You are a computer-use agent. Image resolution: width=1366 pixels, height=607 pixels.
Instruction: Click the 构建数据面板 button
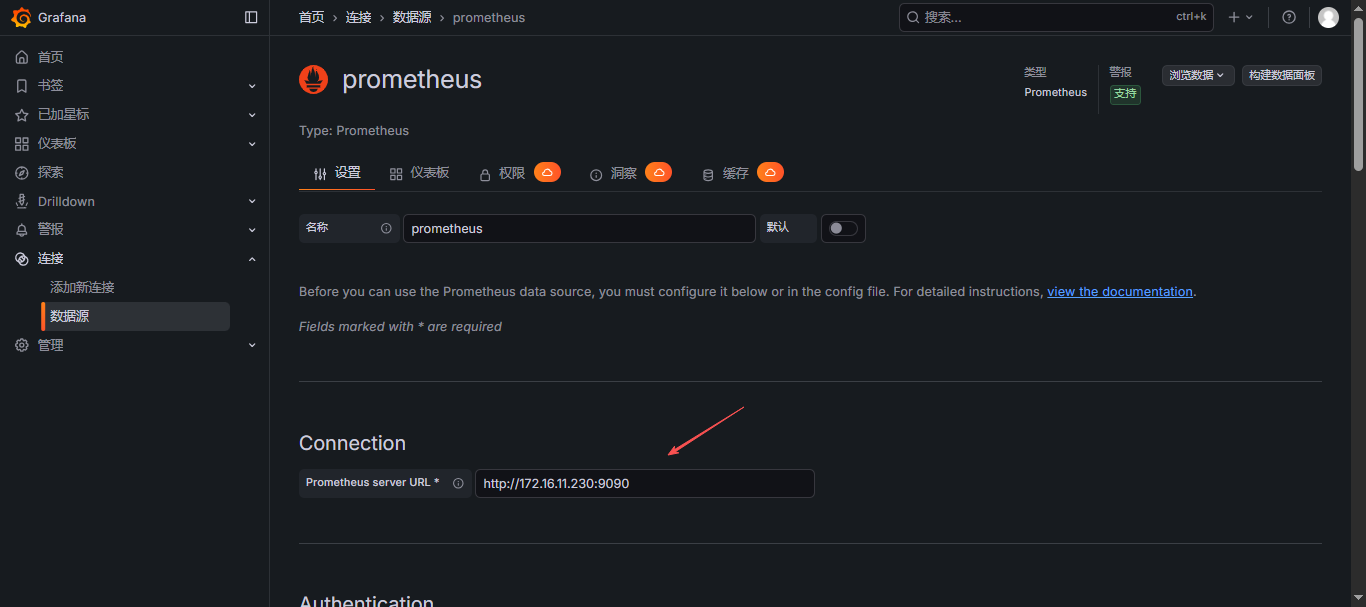pyautogui.click(x=1282, y=75)
